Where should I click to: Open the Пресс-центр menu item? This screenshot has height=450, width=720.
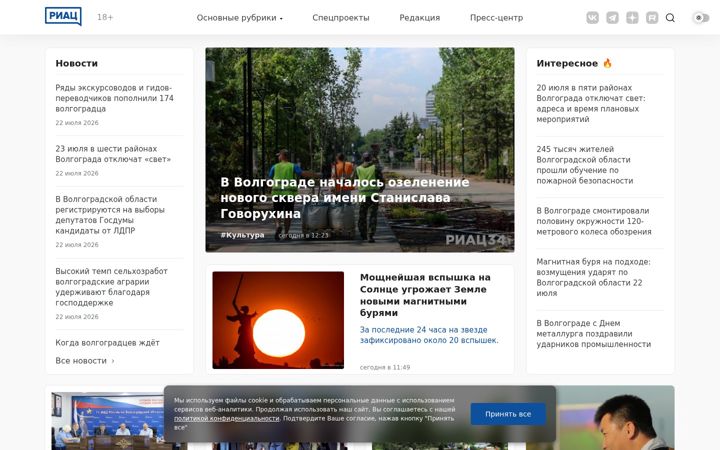click(496, 17)
